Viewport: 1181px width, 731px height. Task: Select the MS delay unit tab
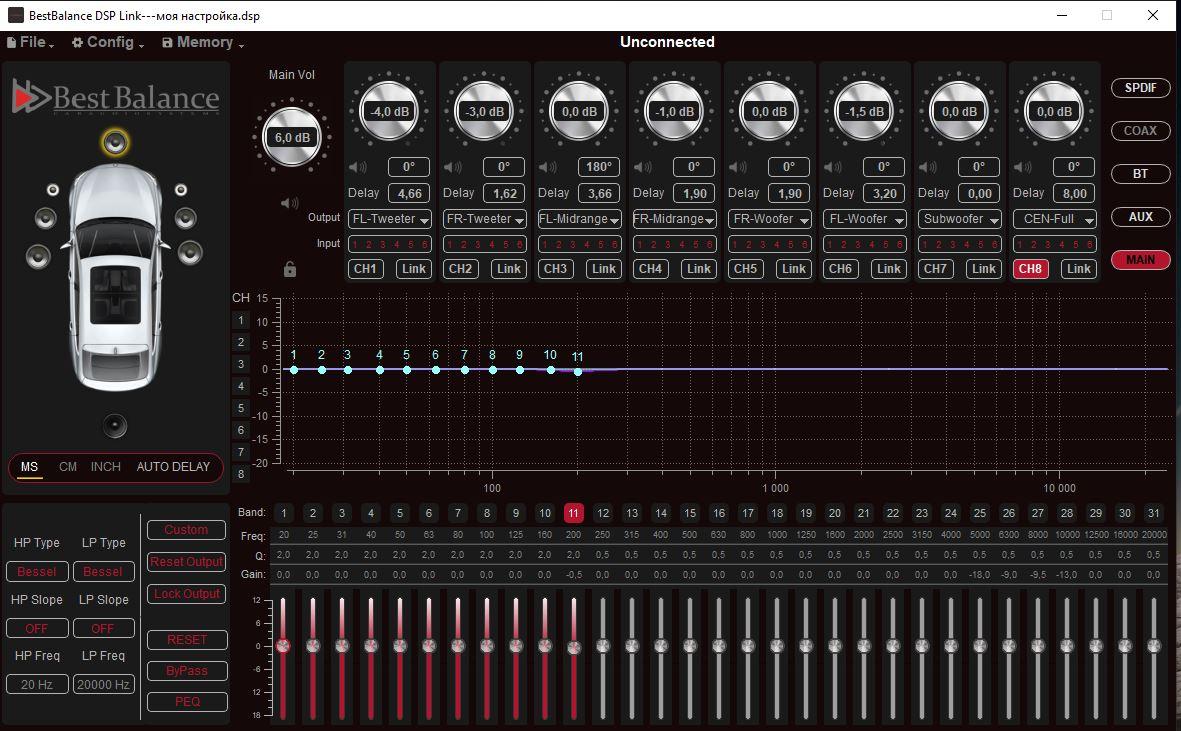point(29,467)
